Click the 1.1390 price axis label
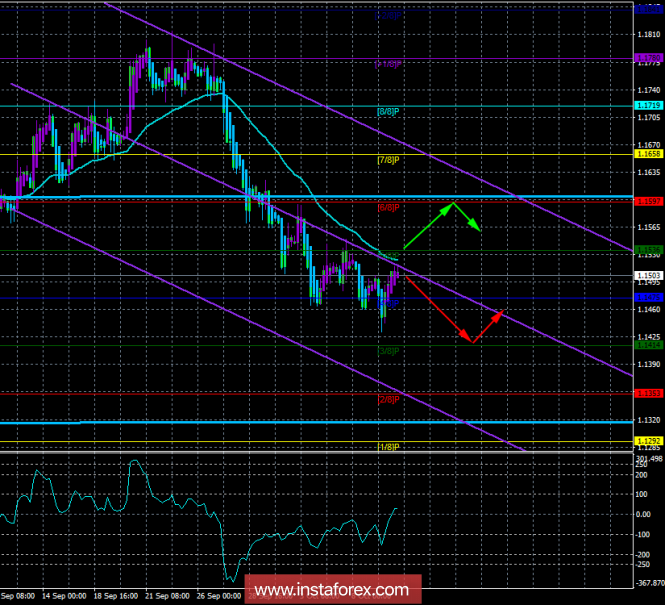This screenshot has width=665, height=605. click(649, 365)
